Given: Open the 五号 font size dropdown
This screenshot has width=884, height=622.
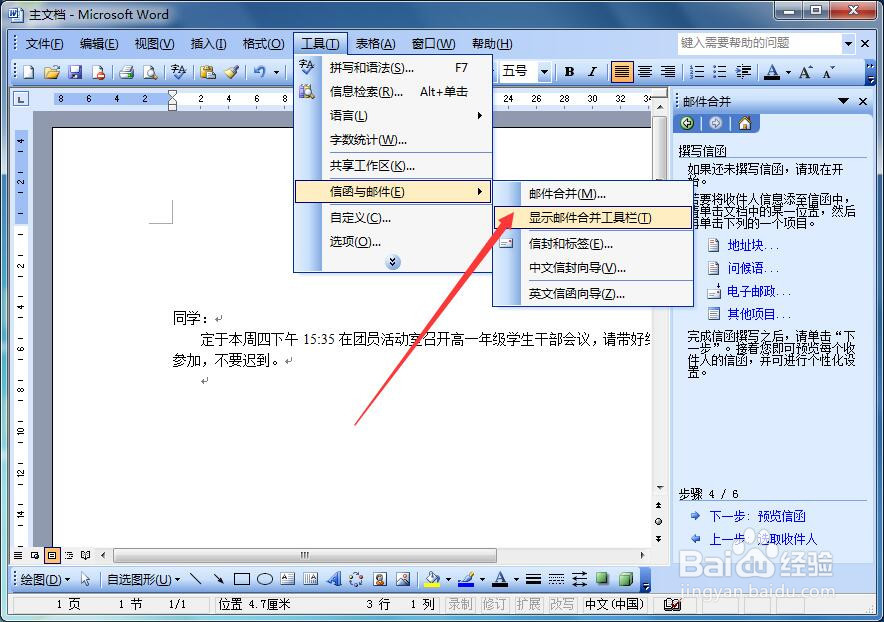Looking at the screenshot, I should 544,72.
